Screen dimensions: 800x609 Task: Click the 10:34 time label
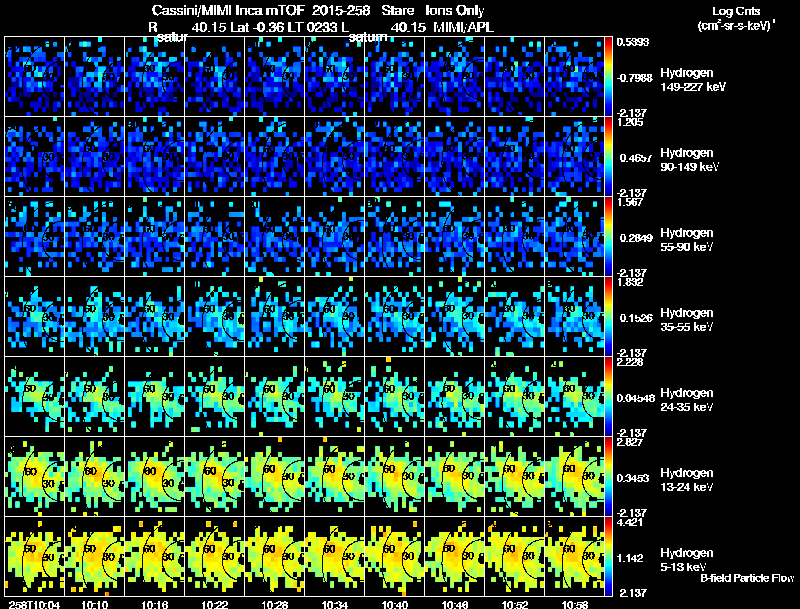(335, 604)
